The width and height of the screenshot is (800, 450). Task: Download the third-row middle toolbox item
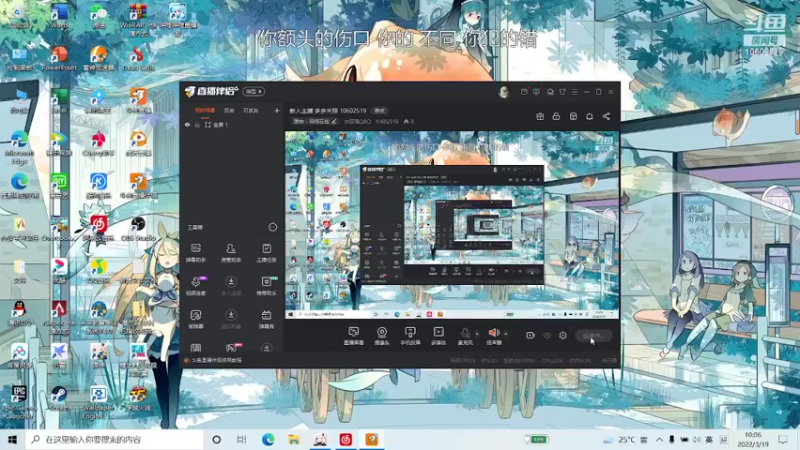[231, 319]
